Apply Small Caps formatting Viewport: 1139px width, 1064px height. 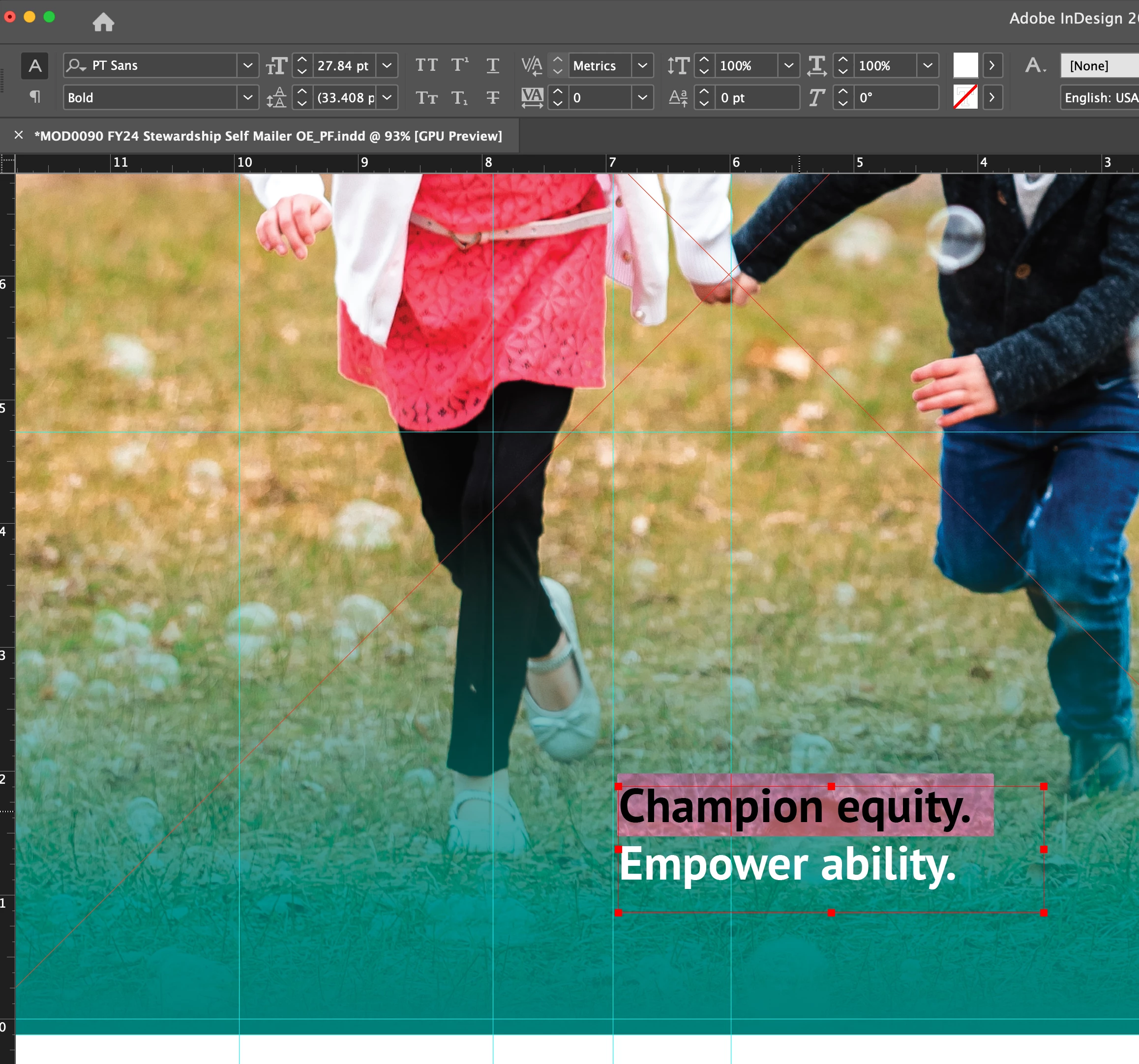pos(426,97)
